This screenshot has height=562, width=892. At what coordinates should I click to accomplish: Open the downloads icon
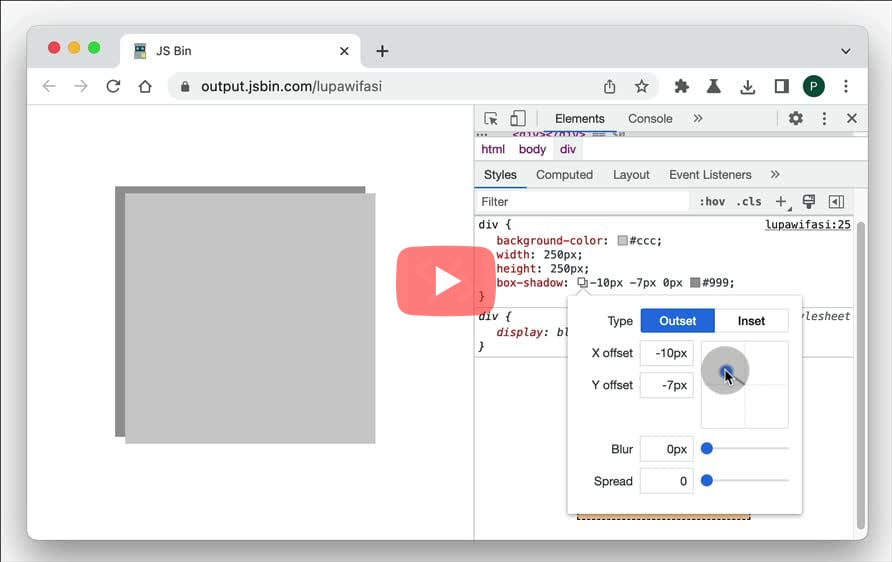tap(748, 86)
